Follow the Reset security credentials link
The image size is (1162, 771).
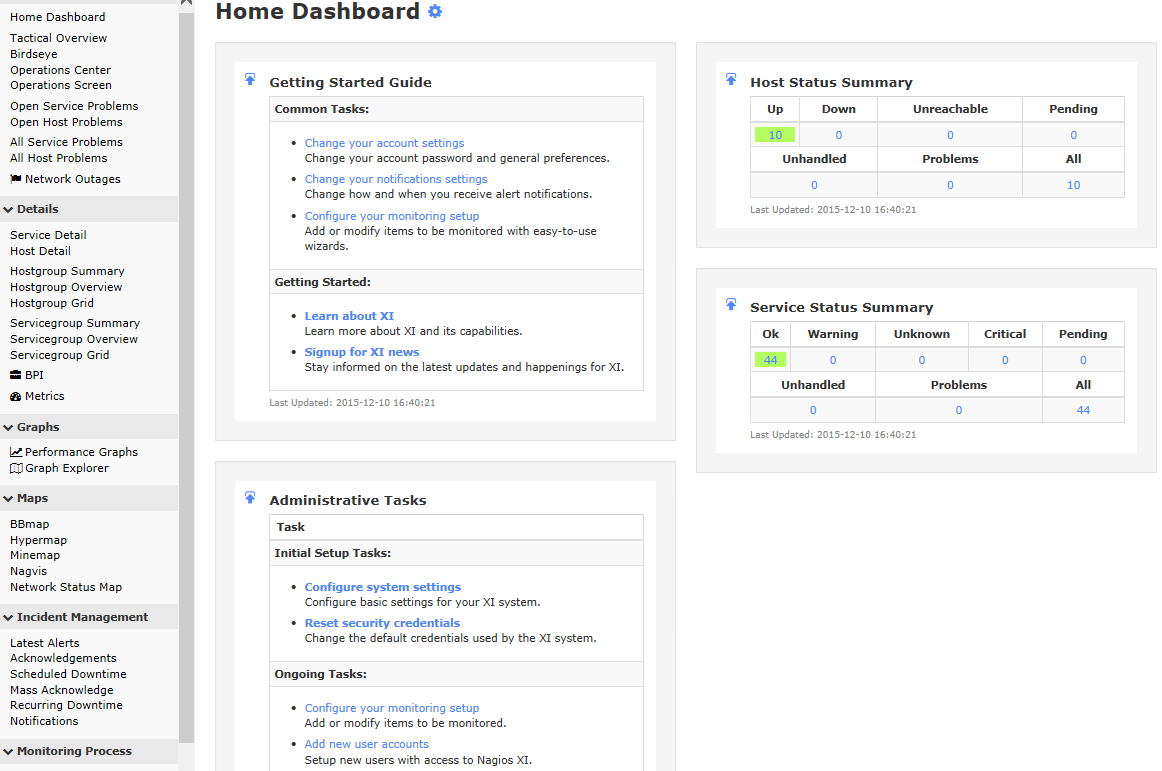382,623
